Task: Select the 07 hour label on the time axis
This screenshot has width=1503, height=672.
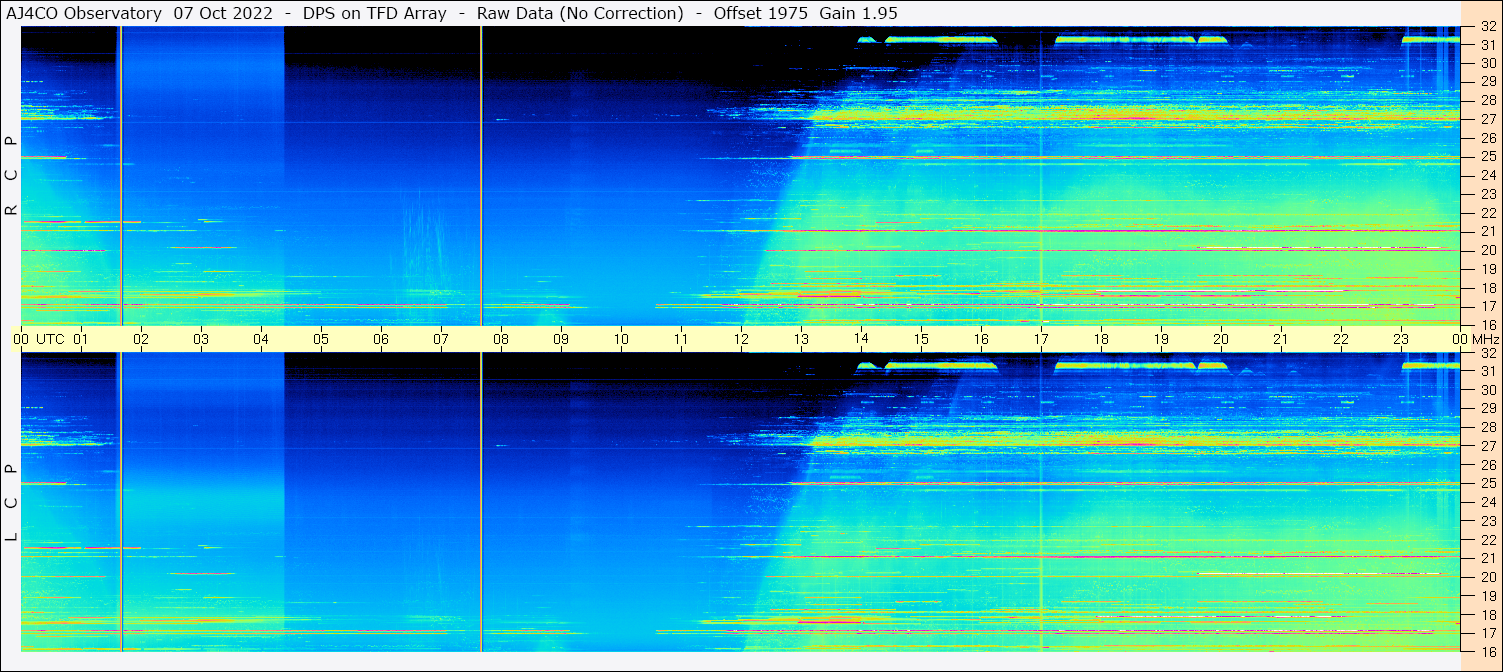Action: [x=441, y=339]
